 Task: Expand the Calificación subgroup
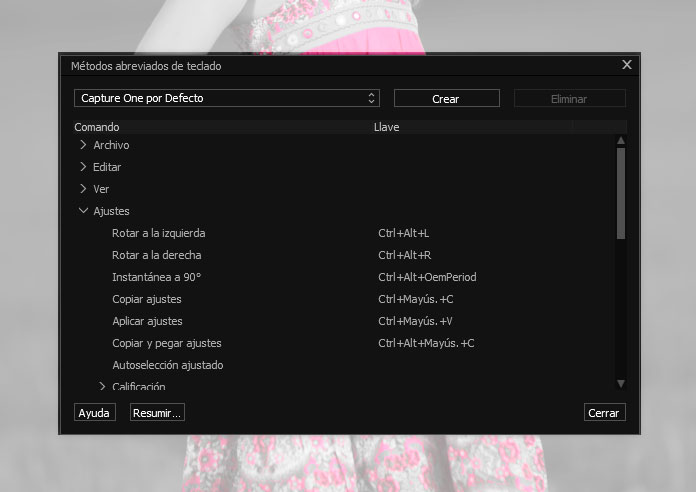point(102,386)
